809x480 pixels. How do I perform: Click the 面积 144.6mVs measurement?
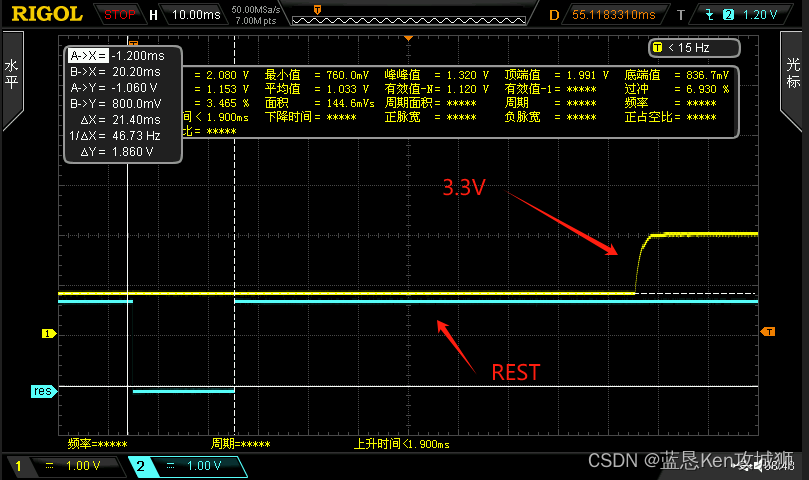(319, 103)
